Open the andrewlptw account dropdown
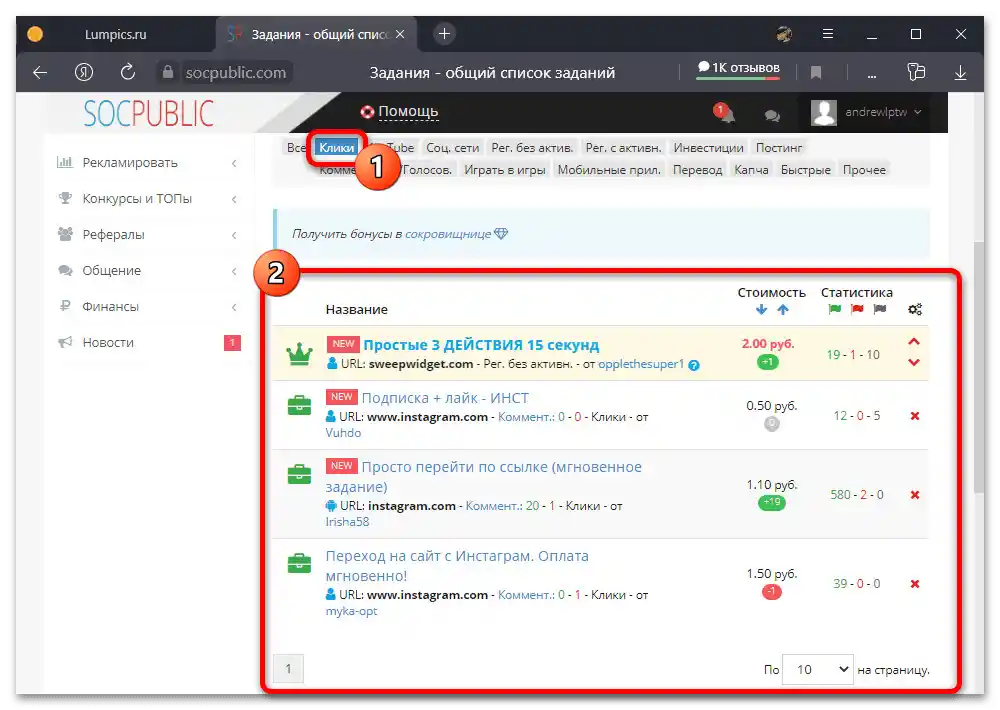Image resolution: width=1000 pixels, height=710 pixels. point(883,112)
